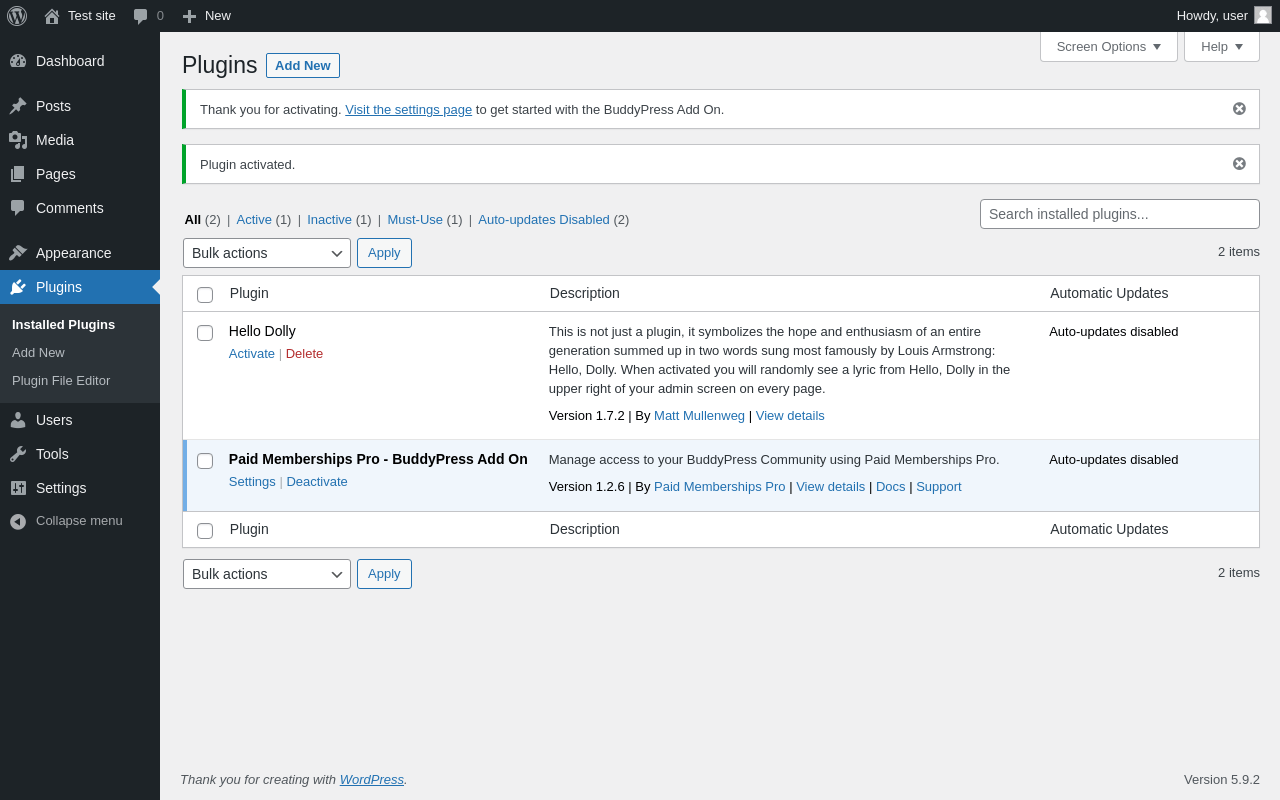Dismiss the BuddyPress thank-you notice
This screenshot has width=1280, height=800.
coord(1239,109)
